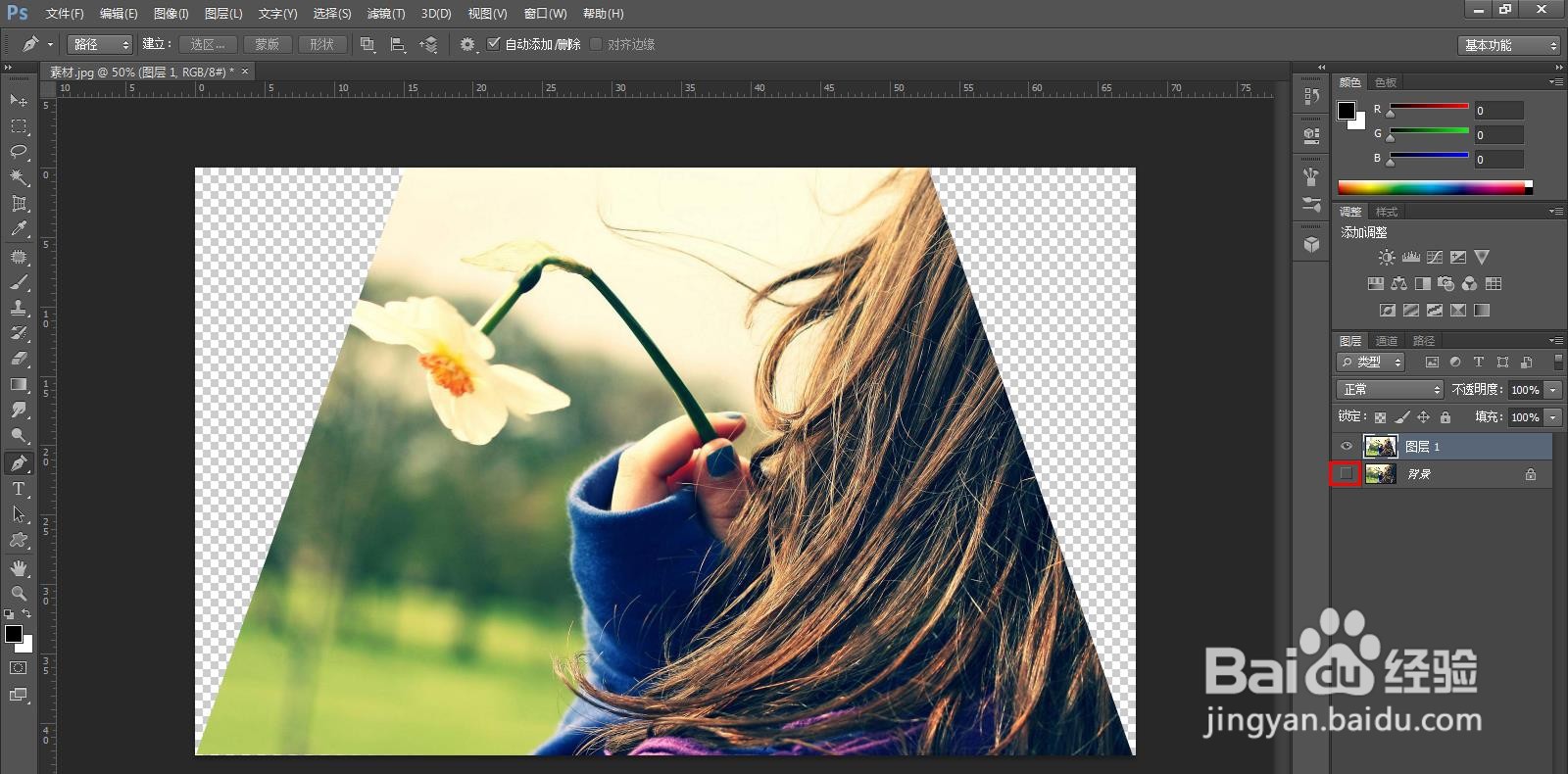Select the Dodge tool
1568x774 pixels.
[19, 436]
